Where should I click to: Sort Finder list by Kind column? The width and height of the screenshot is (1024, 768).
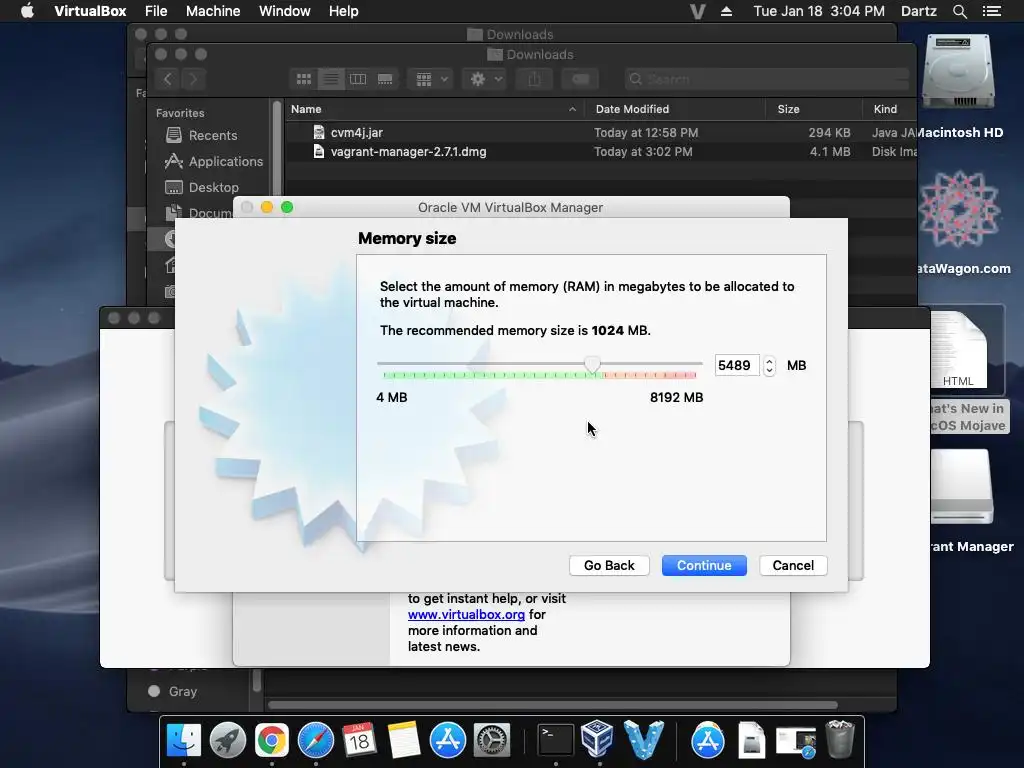tap(889, 109)
